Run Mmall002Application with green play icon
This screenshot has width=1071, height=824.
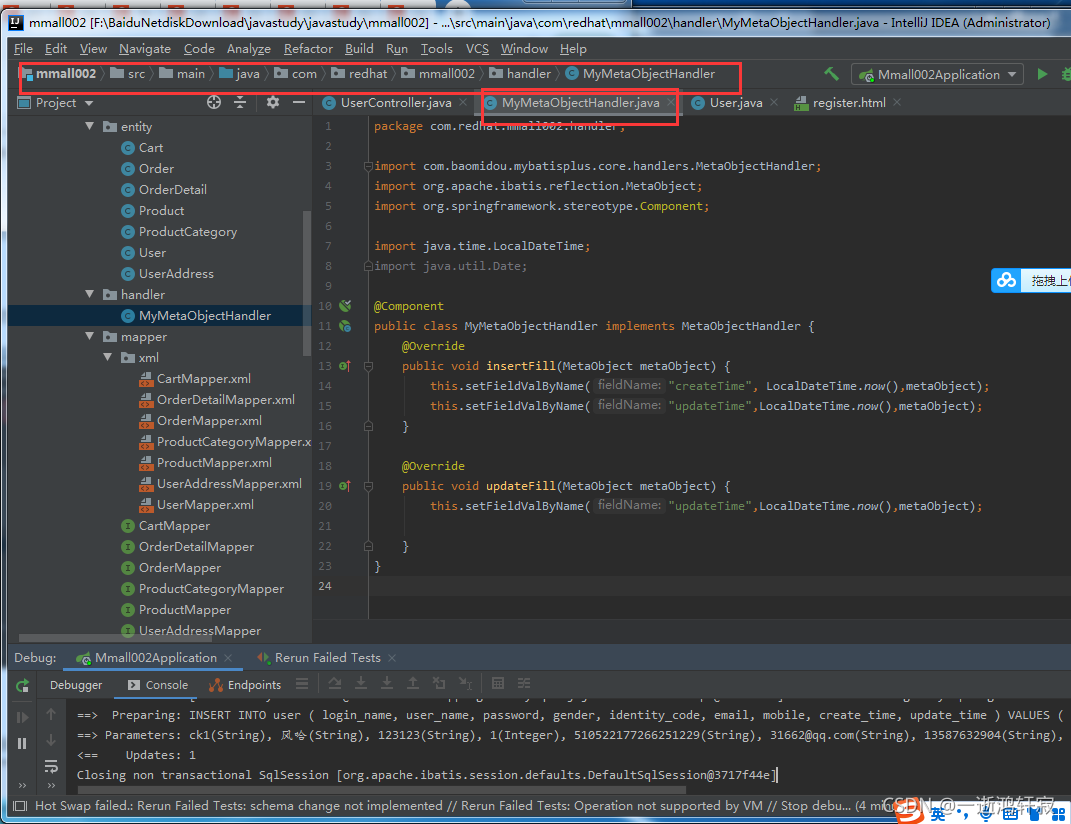pos(1042,74)
